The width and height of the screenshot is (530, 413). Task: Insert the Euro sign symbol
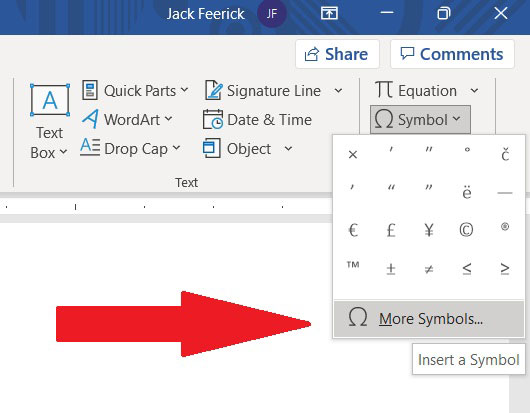353,230
